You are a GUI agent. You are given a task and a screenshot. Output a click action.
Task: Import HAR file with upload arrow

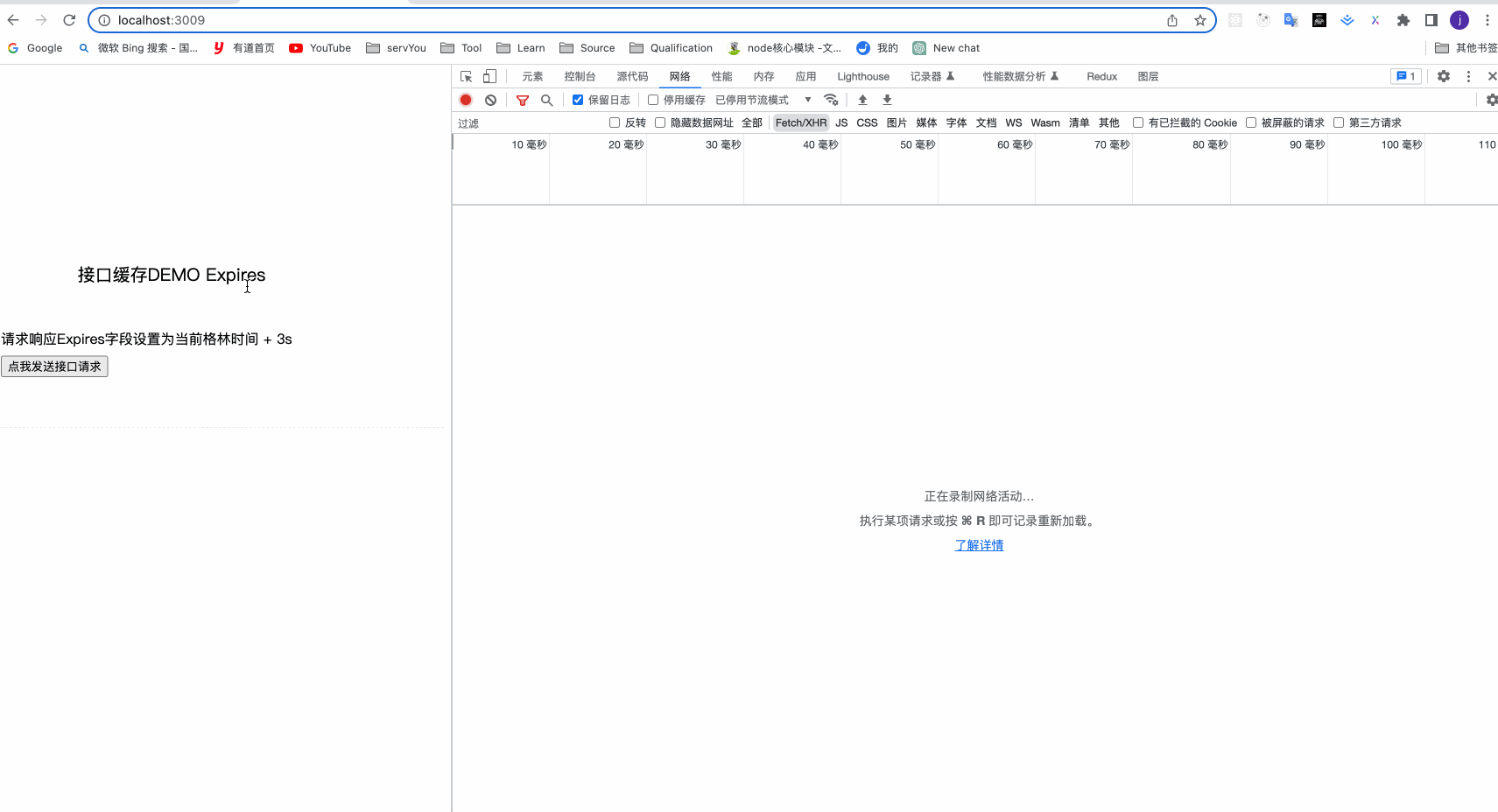click(x=862, y=100)
